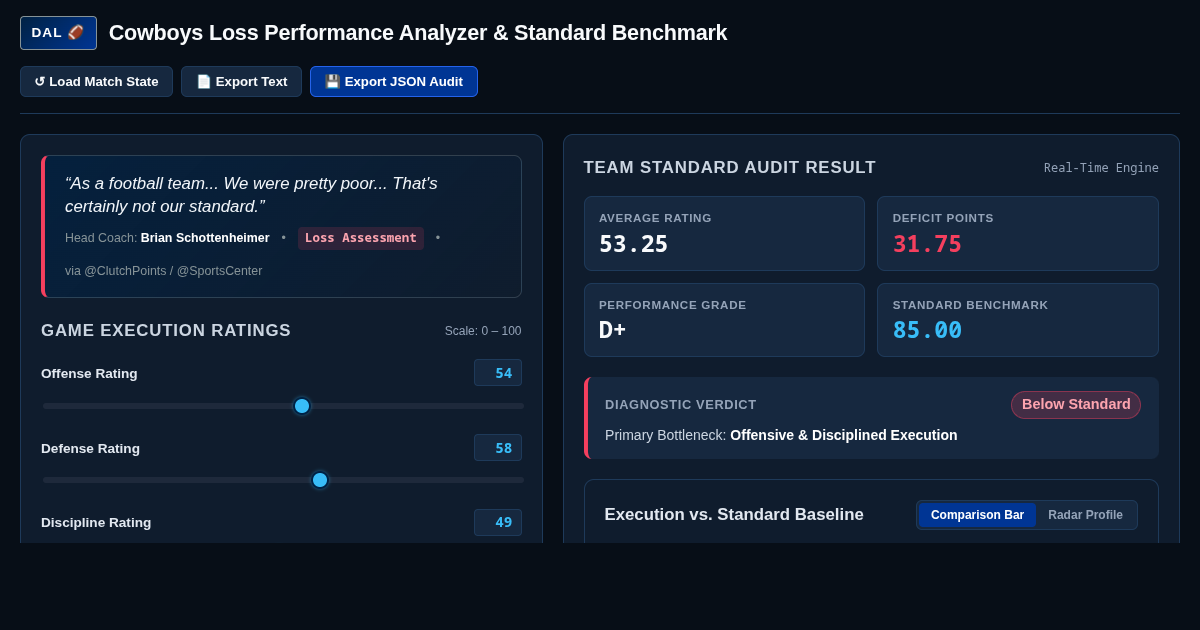The image size is (1200, 630).
Task: Select the Standard Benchmark value 85.00
Action: point(927,330)
